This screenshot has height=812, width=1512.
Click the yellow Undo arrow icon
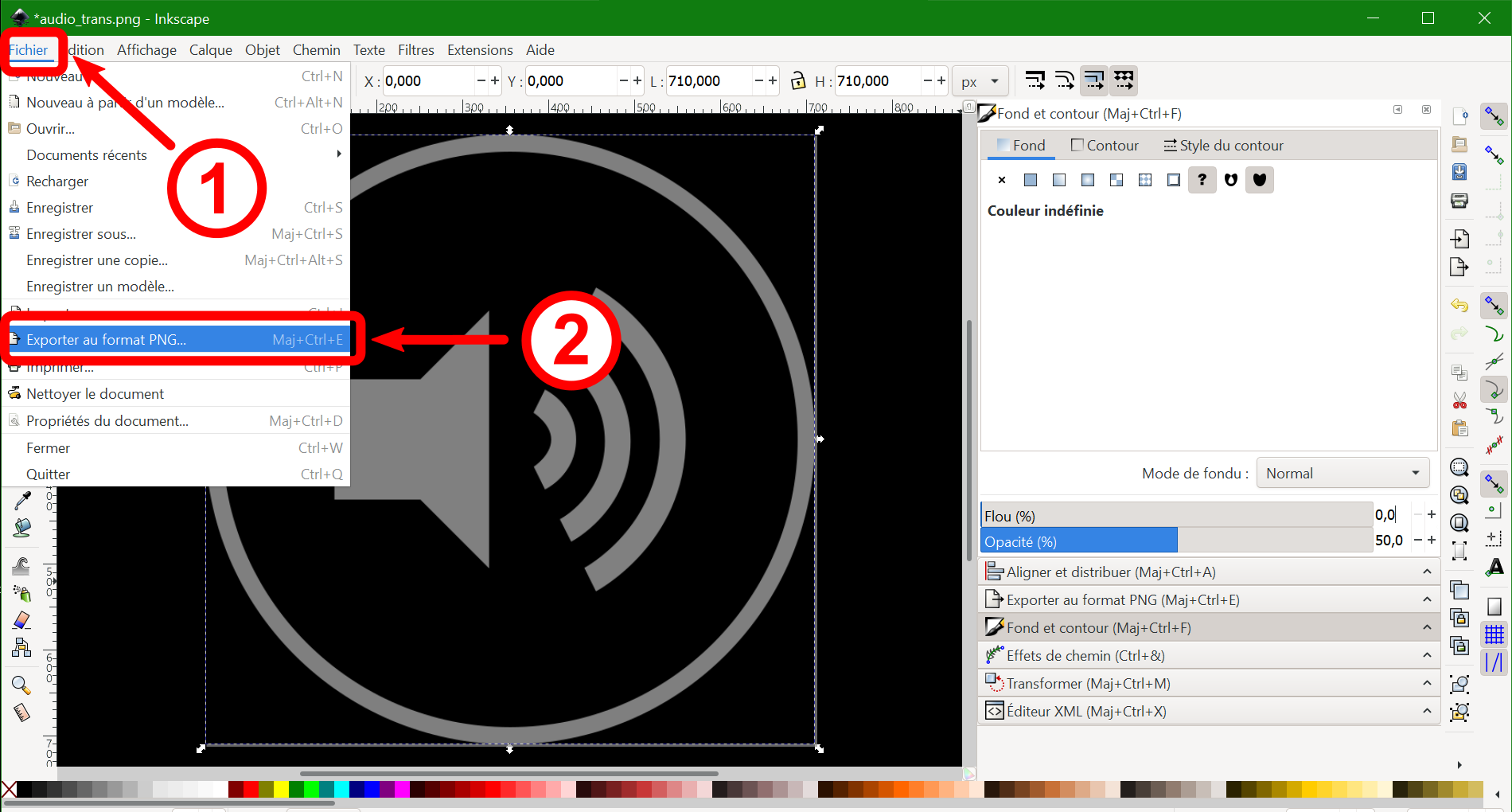pyautogui.click(x=1459, y=305)
